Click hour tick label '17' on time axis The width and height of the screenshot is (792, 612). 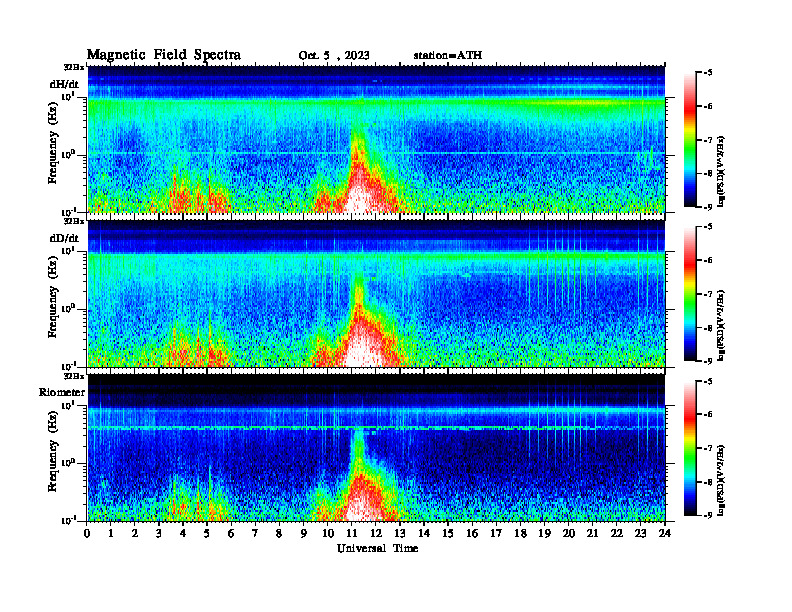click(496, 533)
